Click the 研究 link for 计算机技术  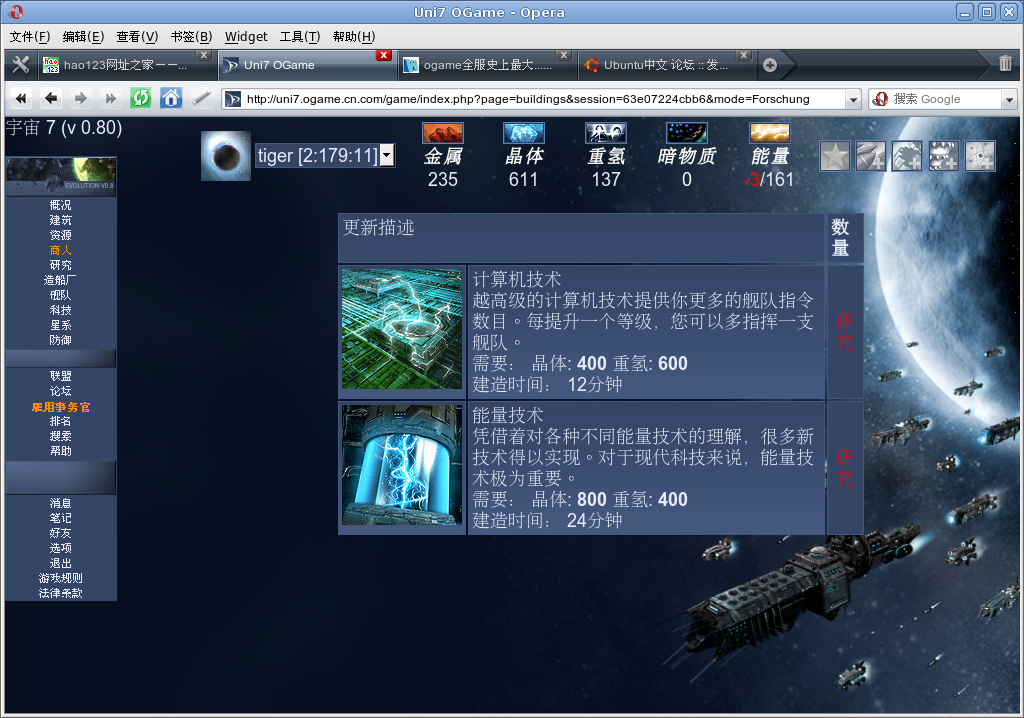point(844,332)
